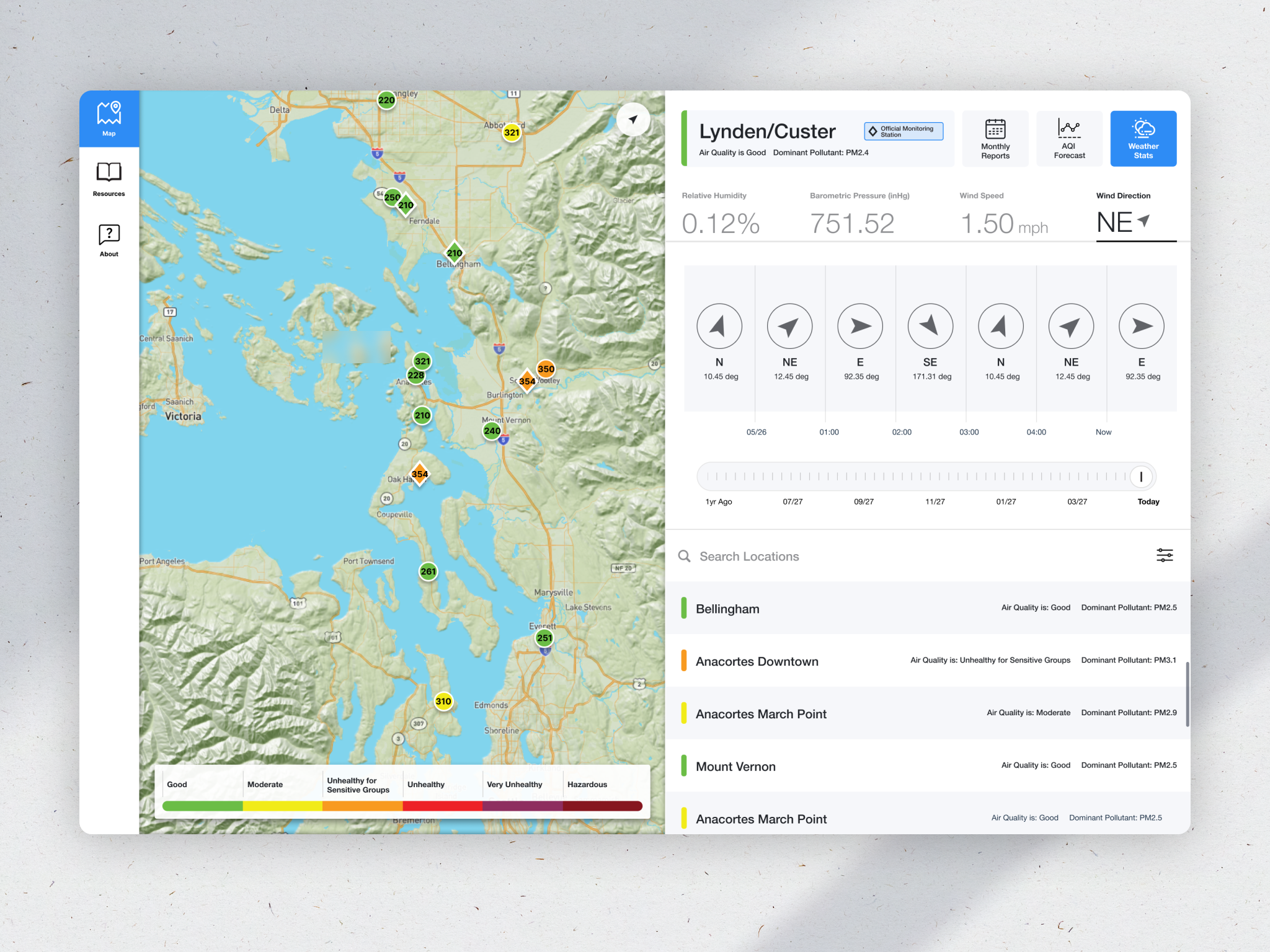This screenshot has width=1270, height=952.
Task: Click the 01:00 hour label
Action: [829, 432]
